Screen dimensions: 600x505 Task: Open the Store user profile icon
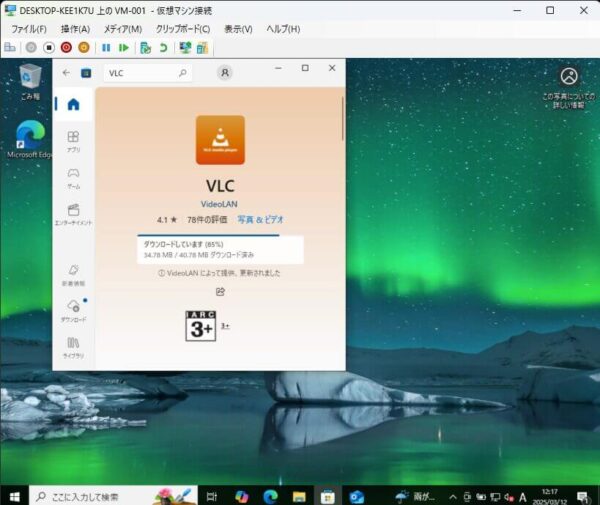(x=225, y=72)
